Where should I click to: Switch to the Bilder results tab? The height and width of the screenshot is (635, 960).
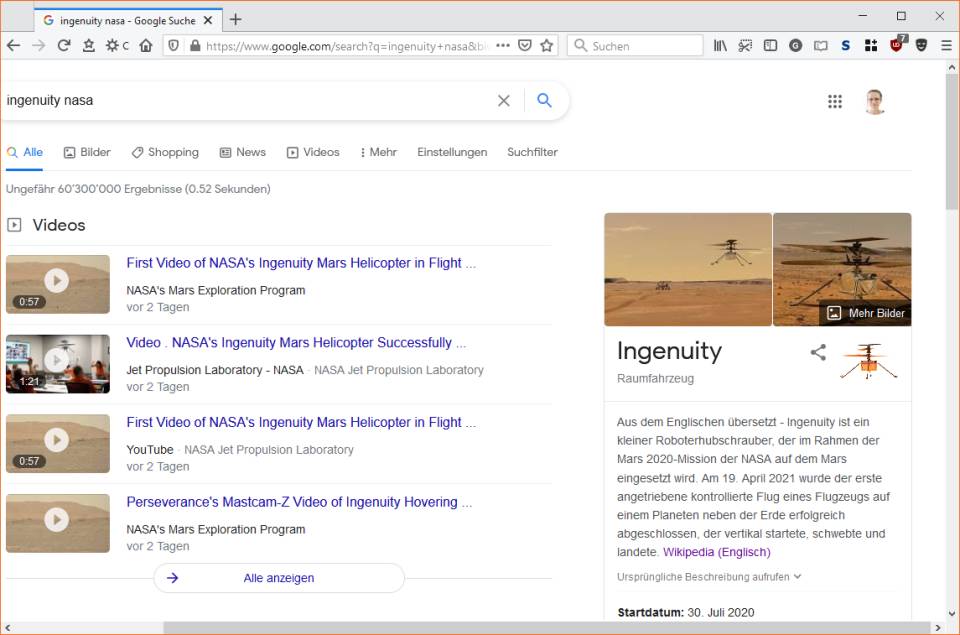[x=87, y=152]
